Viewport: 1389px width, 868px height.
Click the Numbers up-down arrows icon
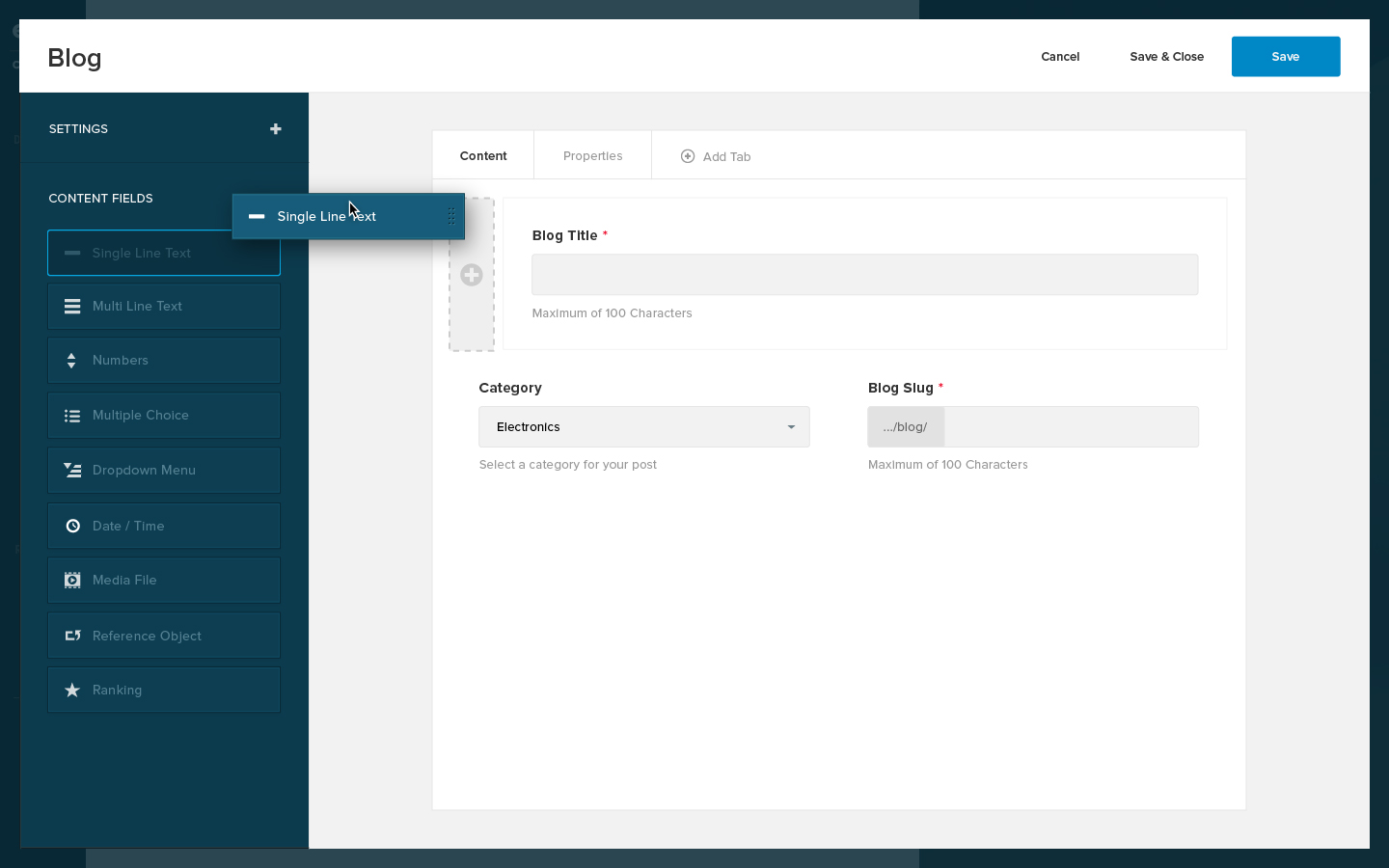pyautogui.click(x=71, y=361)
